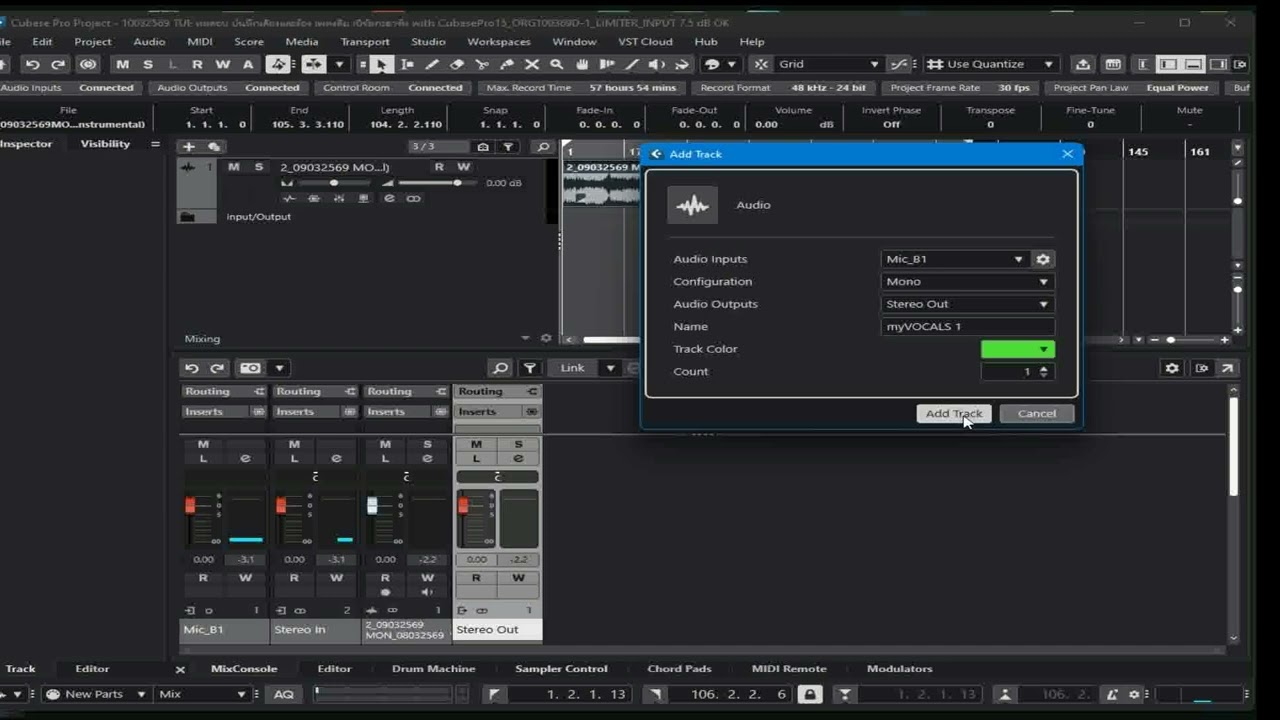1280x720 pixels.
Task: Switch to the Drum Machine tab
Action: pos(433,669)
